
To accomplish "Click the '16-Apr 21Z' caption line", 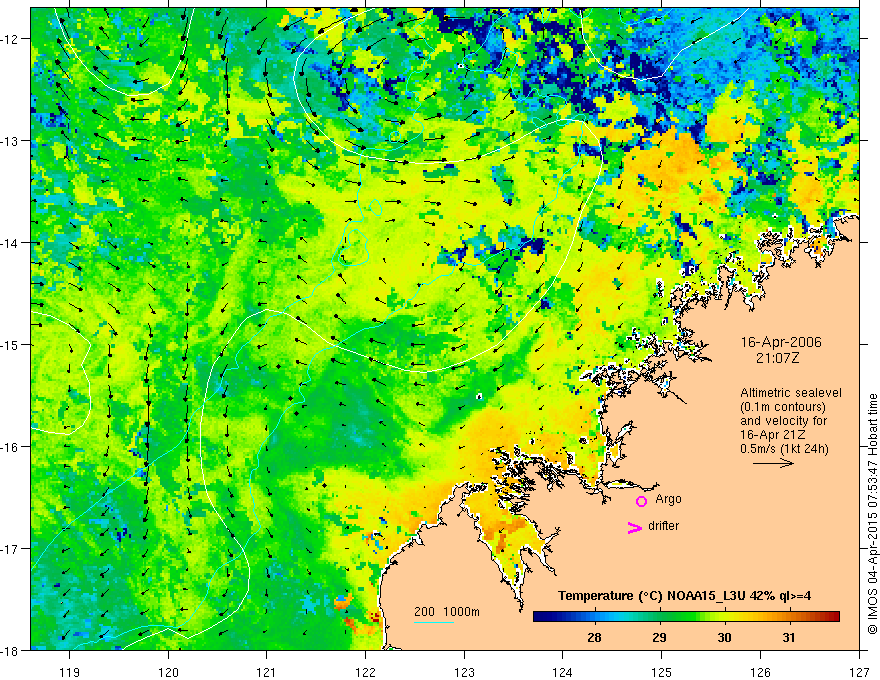I will pos(774,435).
